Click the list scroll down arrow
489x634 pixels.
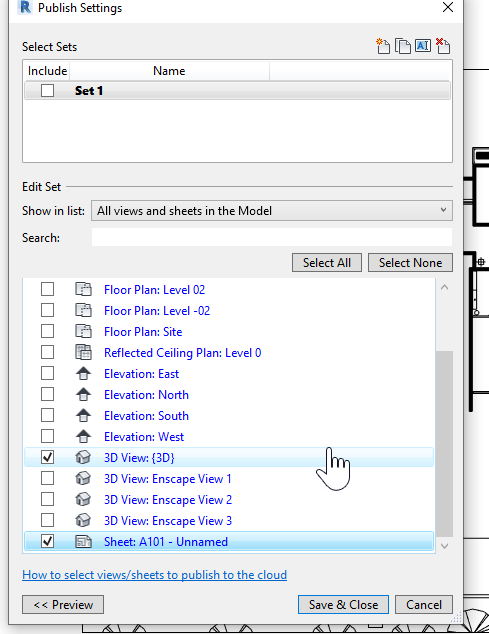click(x=445, y=546)
